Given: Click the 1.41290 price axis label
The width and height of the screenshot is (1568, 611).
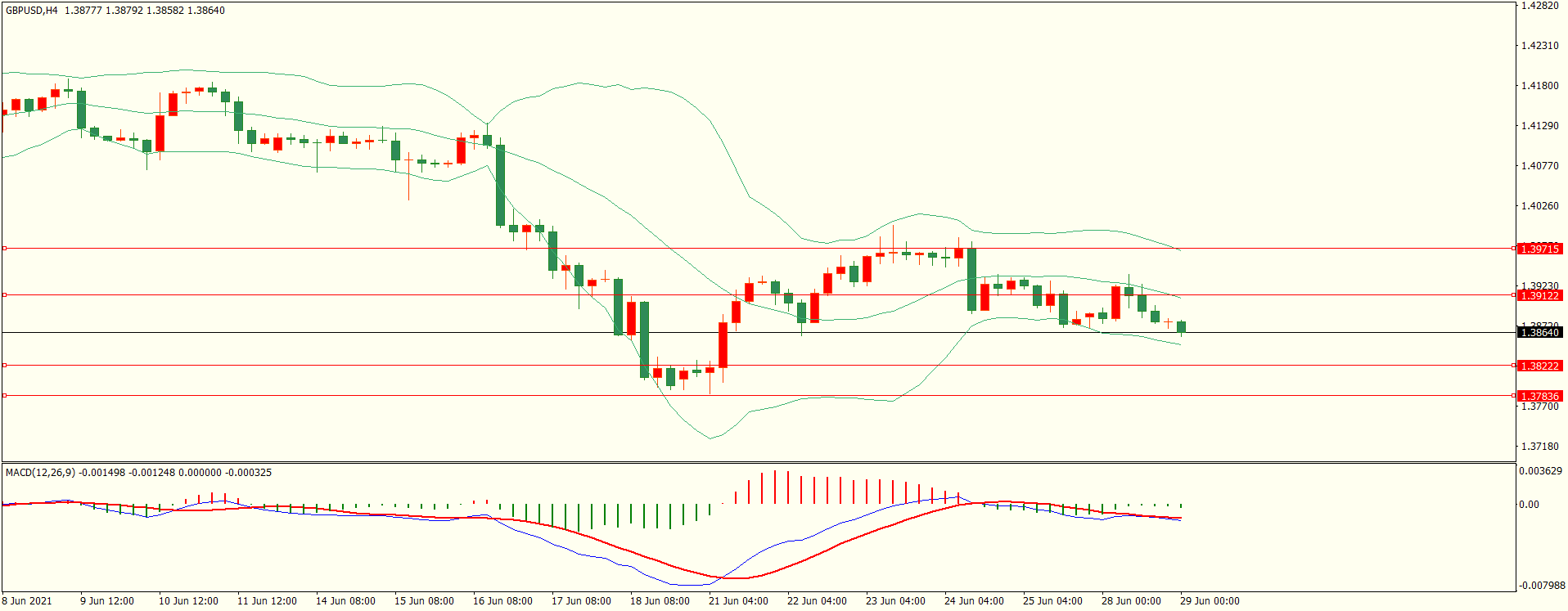Looking at the screenshot, I should 1539,126.
